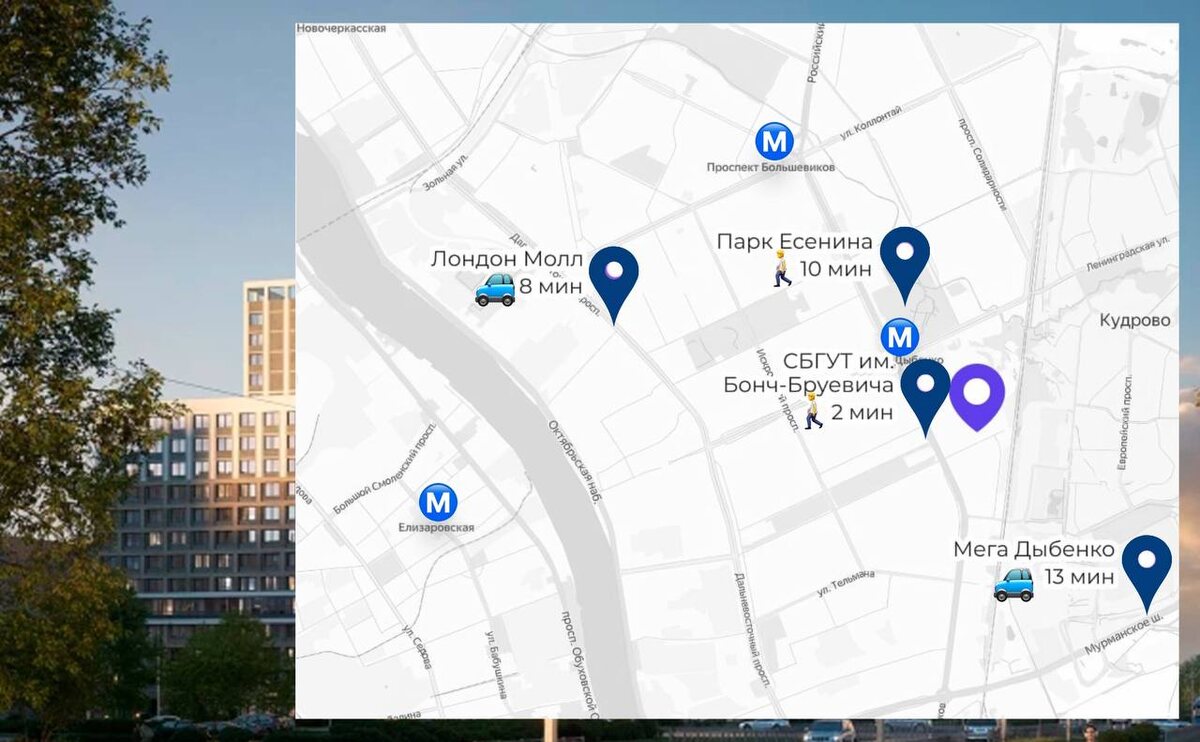Click the purple location pin marker
Viewport: 1200px width, 742px height.
[977, 397]
